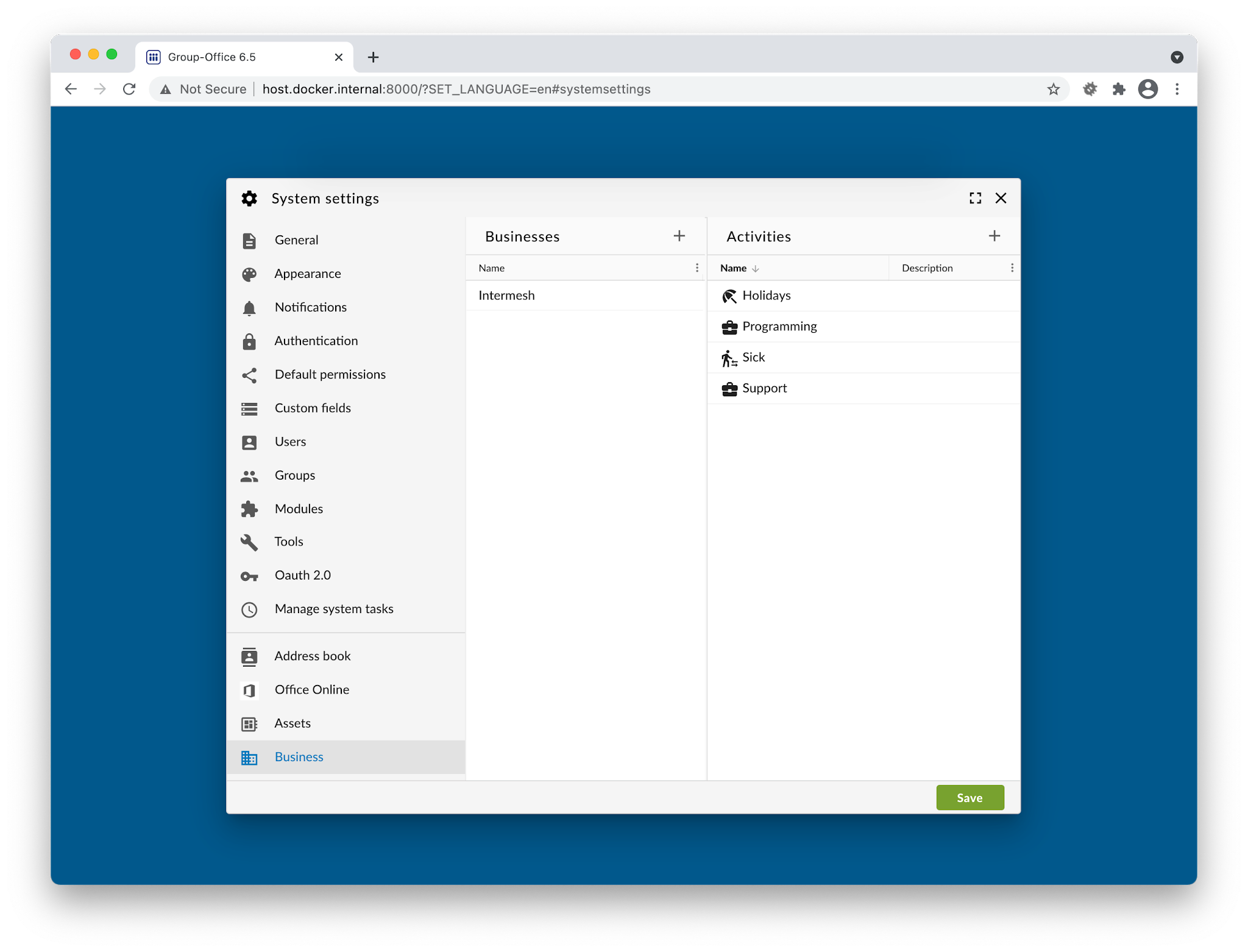Open Businesses column options menu
This screenshot has height=952, width=1248.
697,268
